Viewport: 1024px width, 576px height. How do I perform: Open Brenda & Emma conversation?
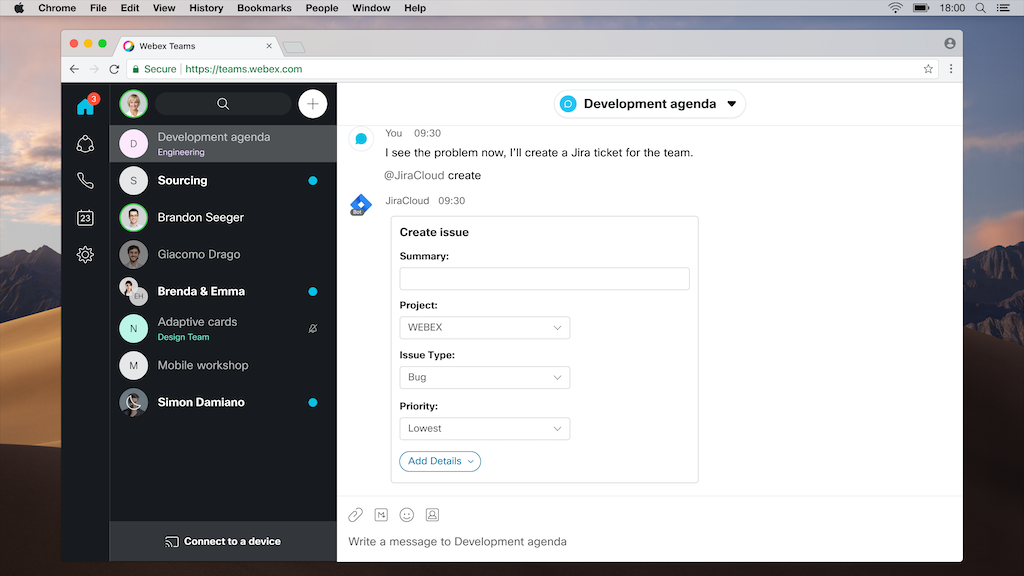coord(223,291)
